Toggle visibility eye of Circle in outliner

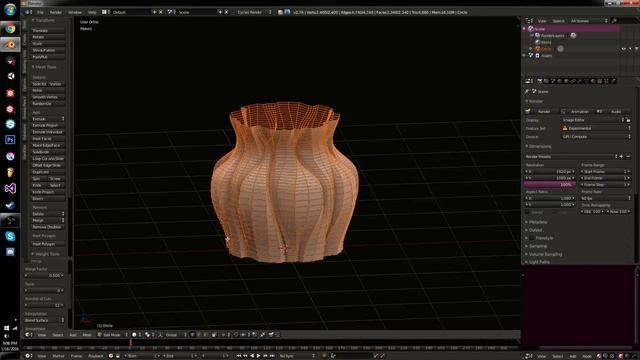(623, 49)
